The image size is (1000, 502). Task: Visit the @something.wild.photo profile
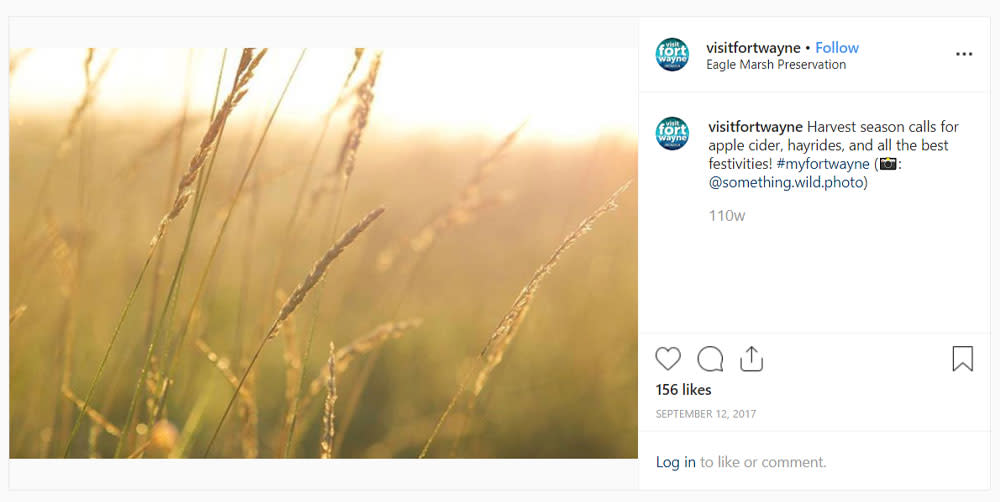click(x=786, y=182)
